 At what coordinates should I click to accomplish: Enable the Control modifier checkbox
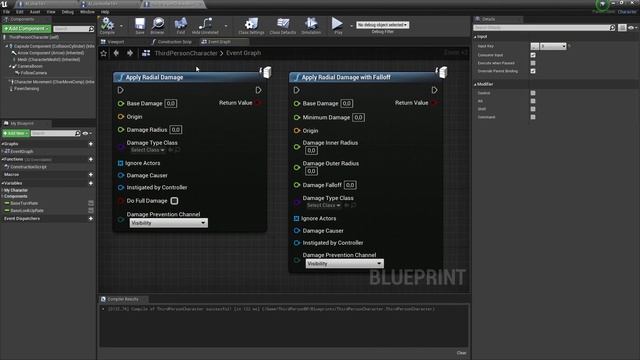(533, 93)
